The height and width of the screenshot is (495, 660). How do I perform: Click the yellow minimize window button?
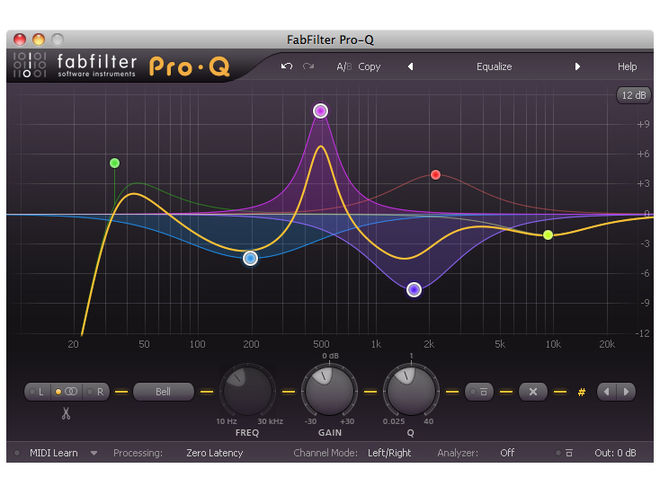[x=38, y=40]
